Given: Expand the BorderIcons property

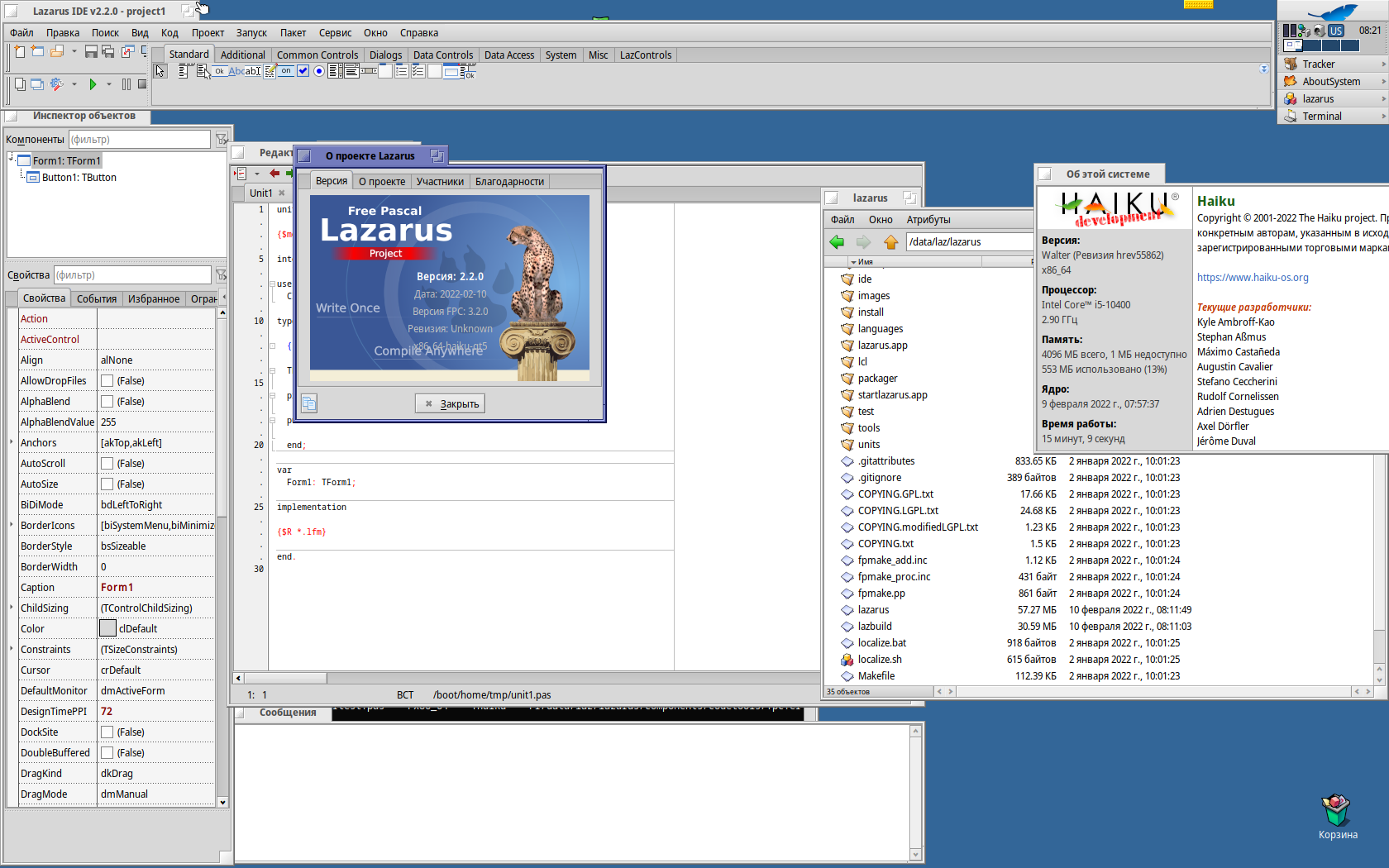Looking at the screenshot, I should click(x=12, y=526).
